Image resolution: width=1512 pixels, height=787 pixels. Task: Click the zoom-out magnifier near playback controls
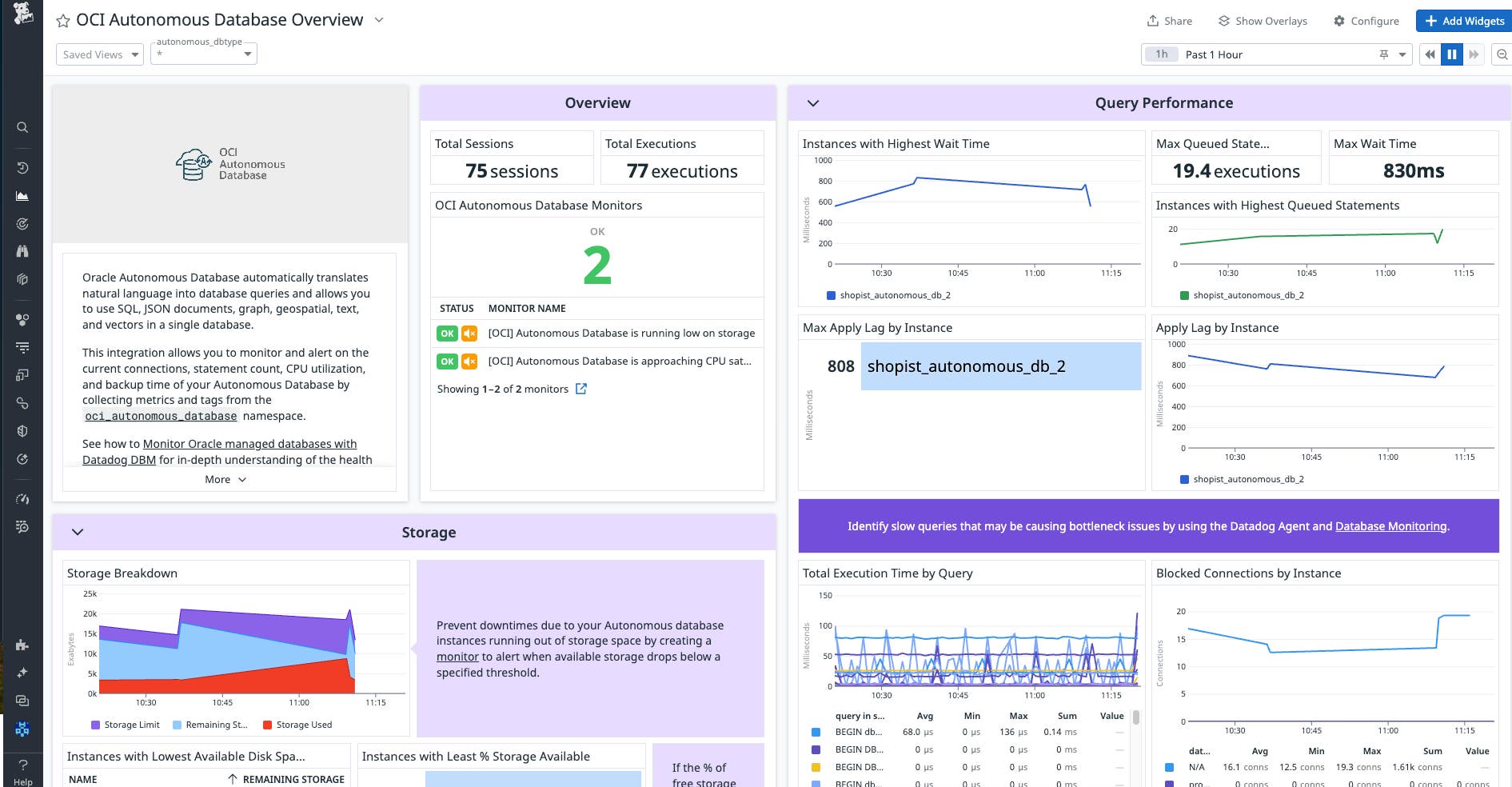(x=1502, y=54)
